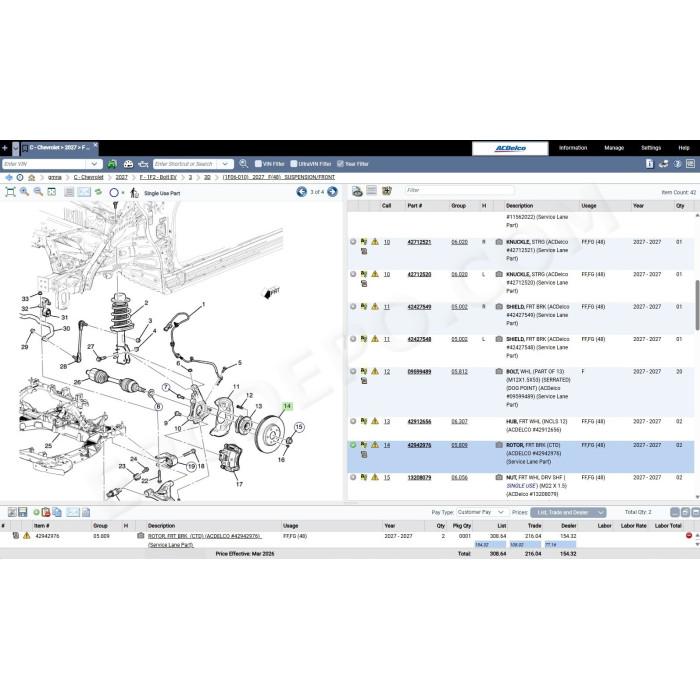Open the F - 1F2 - Bolt EV breadcrumb link
The height and width of the screenshot is (700, 700).
pyautogui.click(x=158, y=177)
